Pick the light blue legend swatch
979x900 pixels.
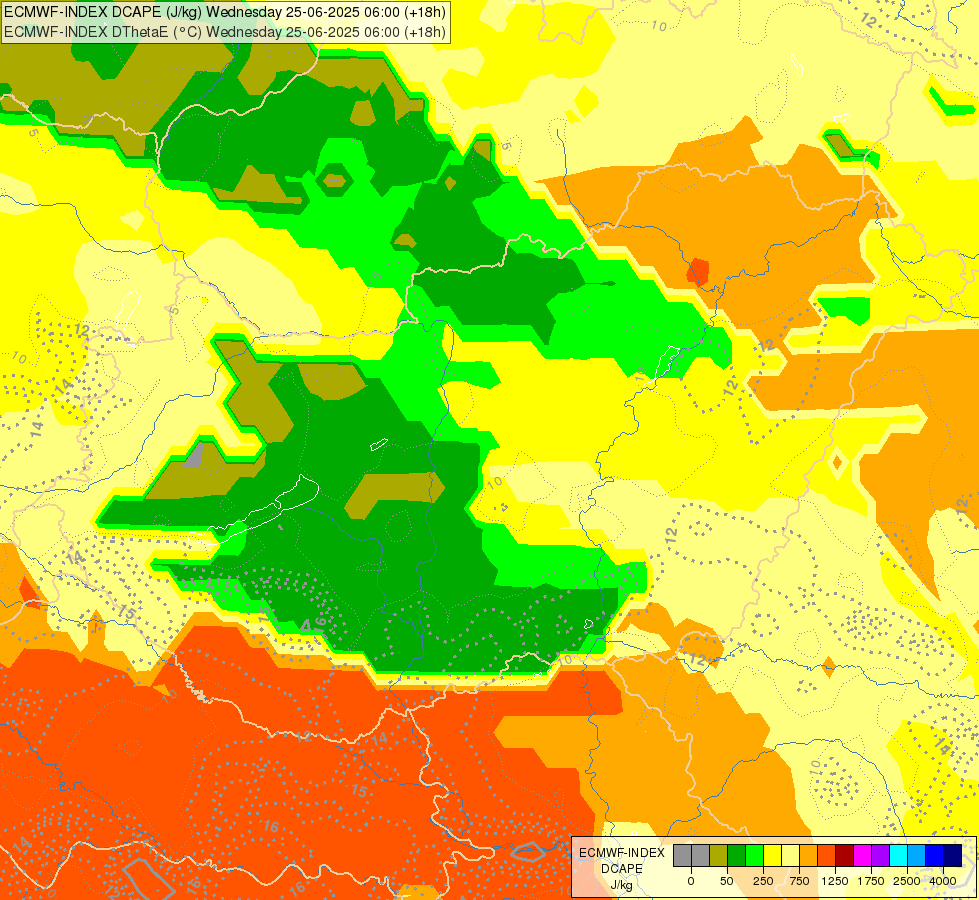917,856
